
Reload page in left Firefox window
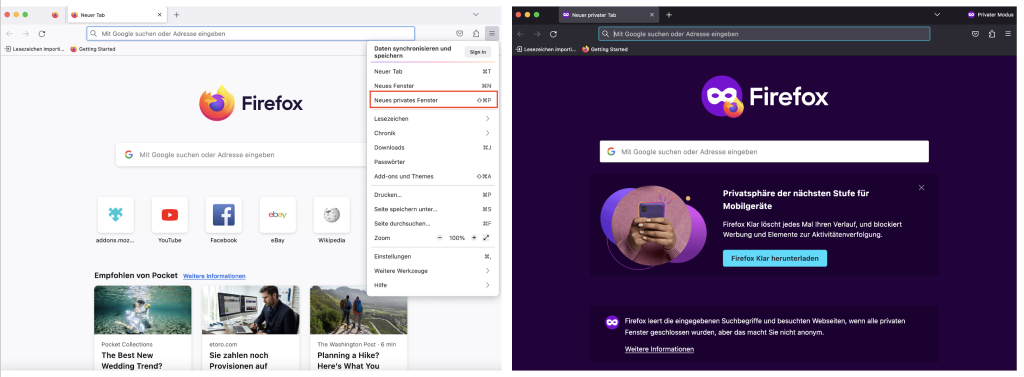click(x=42, y=33)
